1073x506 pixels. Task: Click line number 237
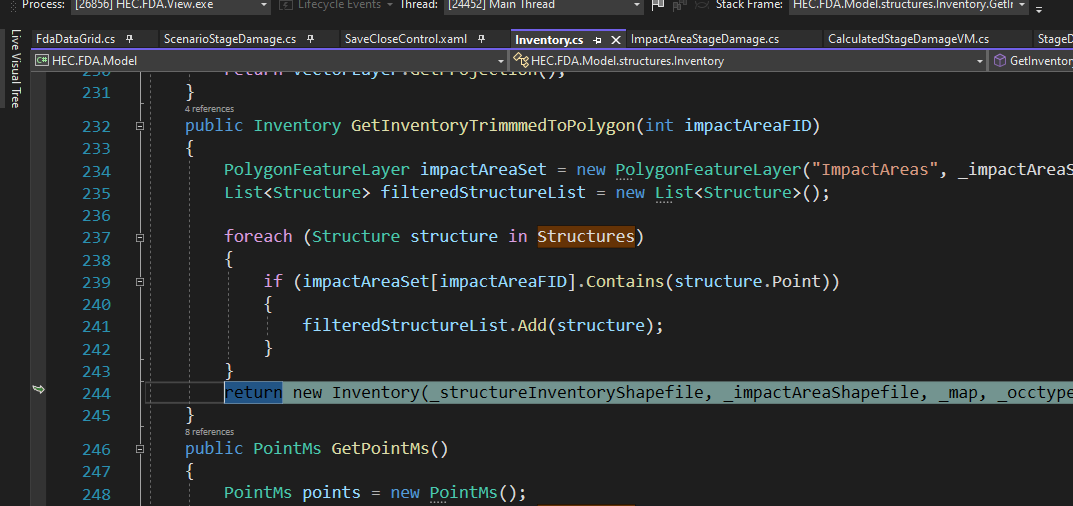click(x=96, y=238)
